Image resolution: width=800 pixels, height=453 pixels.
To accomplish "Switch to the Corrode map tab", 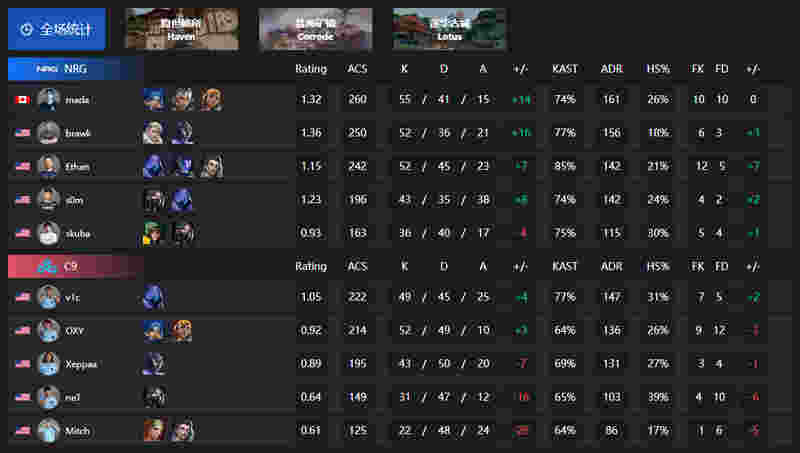I will click(315, 29).
